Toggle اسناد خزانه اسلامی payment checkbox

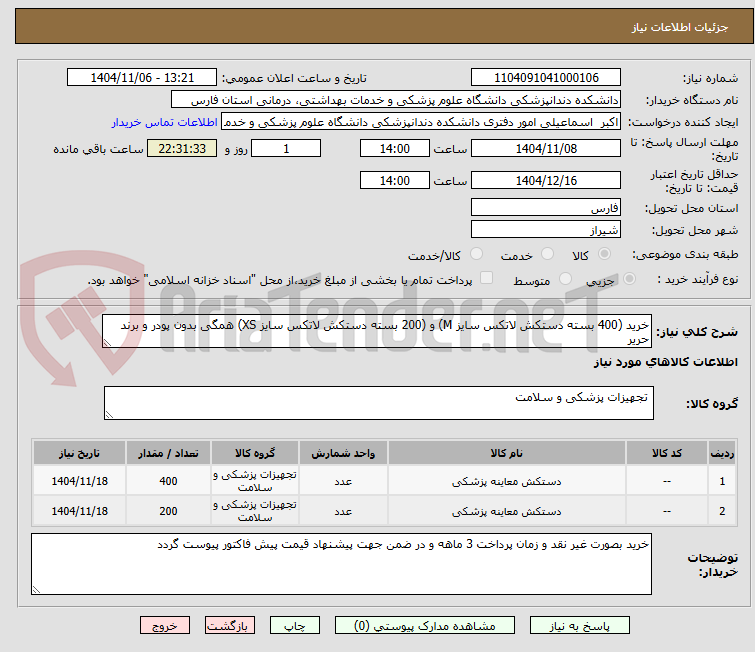point(487,278)
